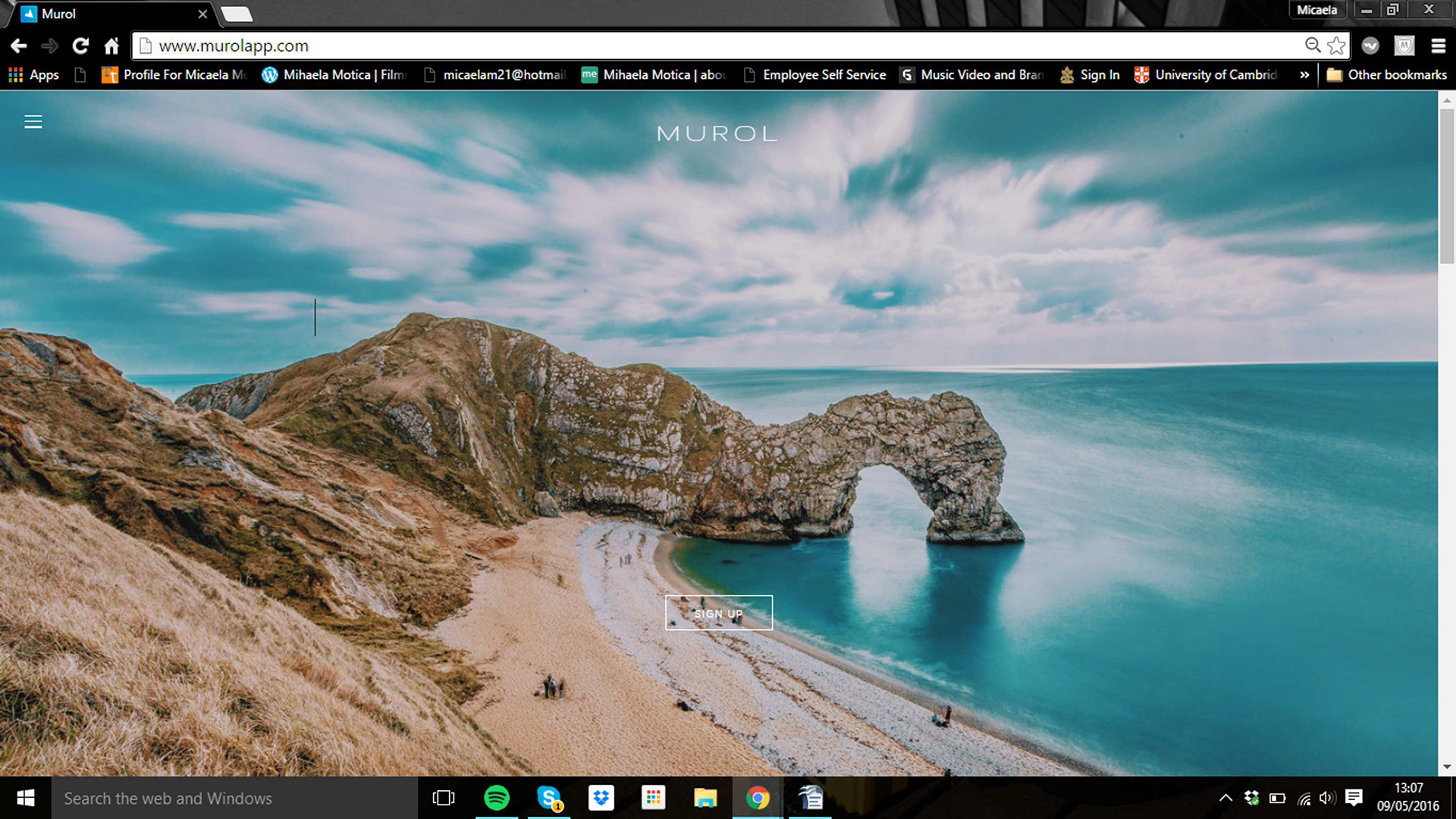Viewport: 1456px width, 819px height.
Task: Click the back navigation arrow
Action: tap(19, 46)
